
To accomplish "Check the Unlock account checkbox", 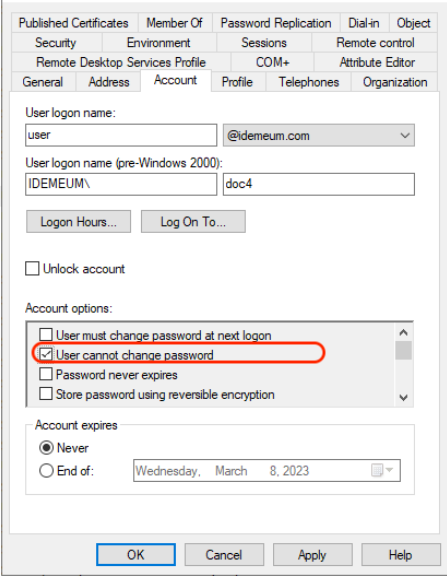I will (x=32, y=269).
